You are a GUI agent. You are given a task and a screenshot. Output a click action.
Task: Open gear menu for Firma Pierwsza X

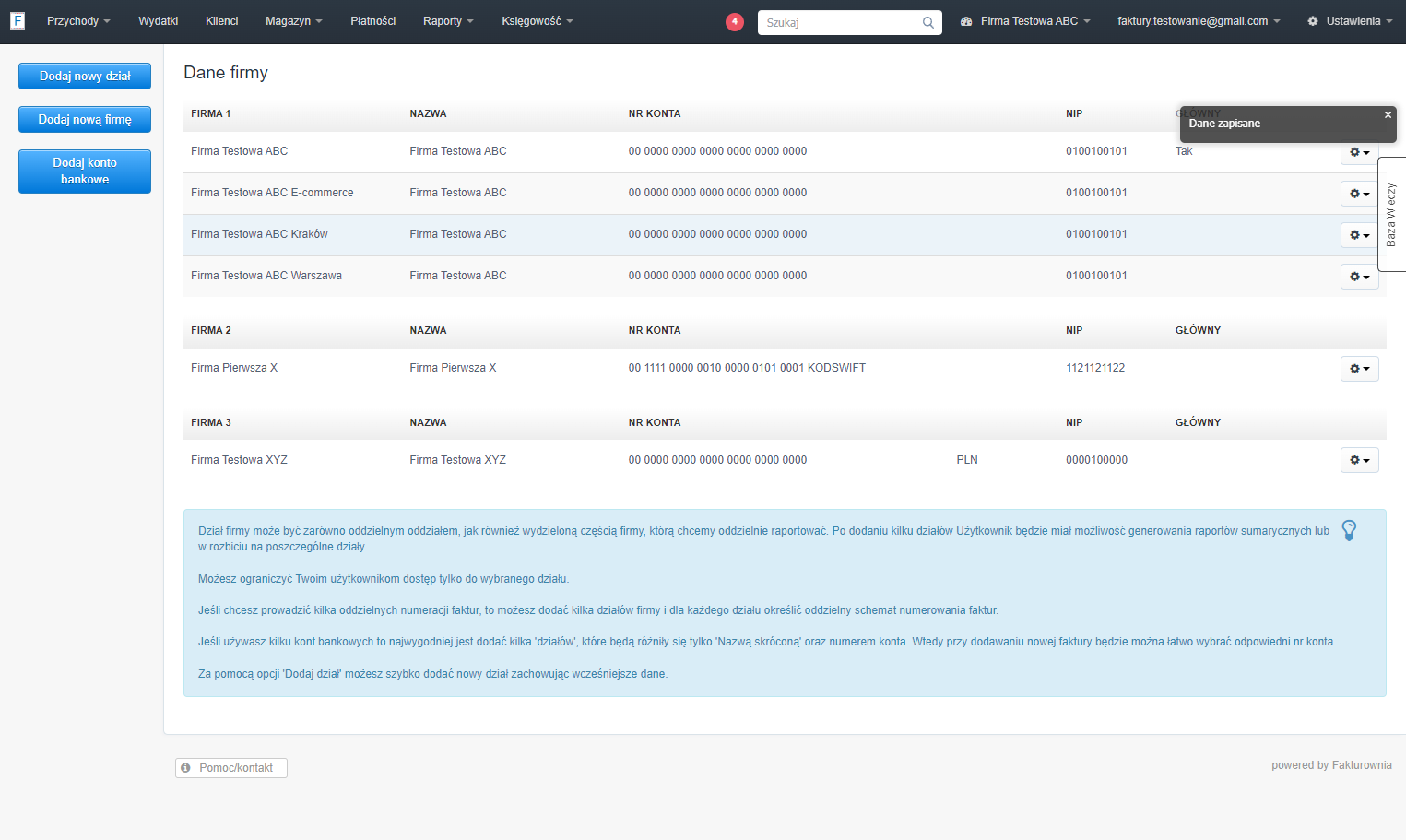click(1359, 369)
